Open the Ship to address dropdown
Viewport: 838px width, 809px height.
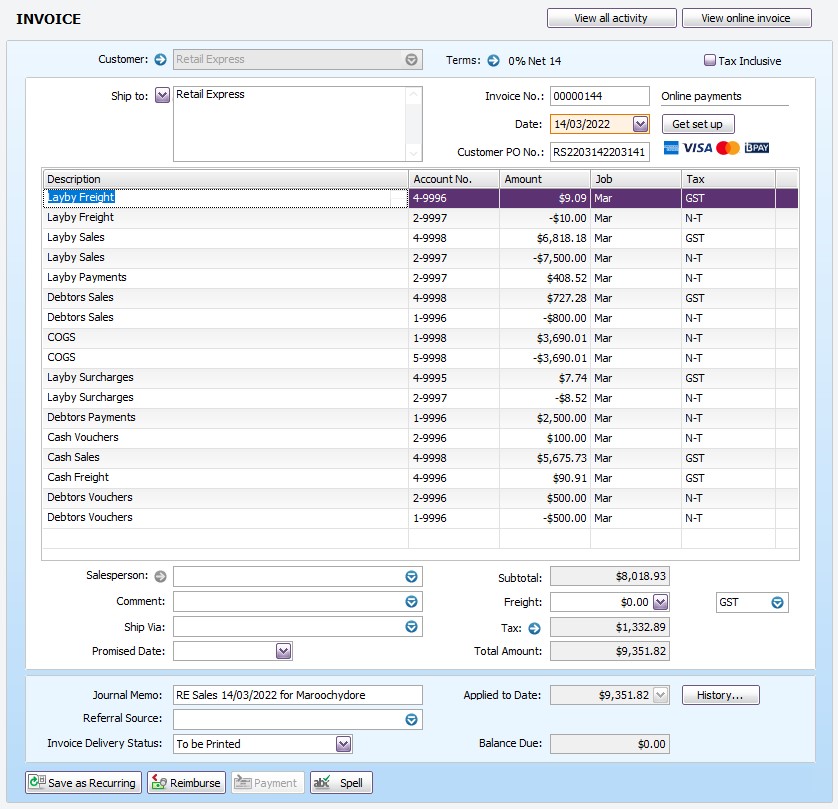click(162, 96)
